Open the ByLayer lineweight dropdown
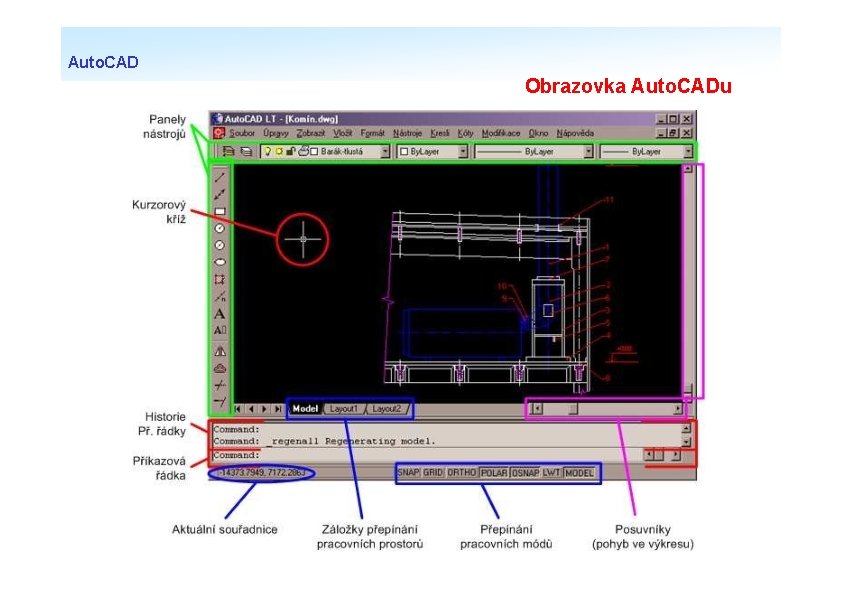Viewport: 842px width, 595px height. [x=688, y=152]
